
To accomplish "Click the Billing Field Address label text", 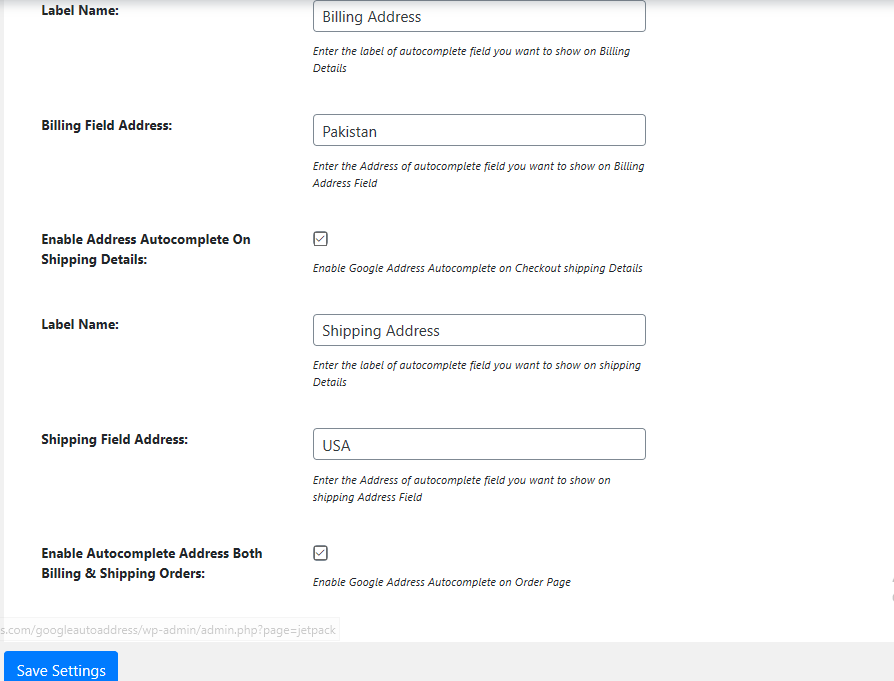I will tap(108, 125).
